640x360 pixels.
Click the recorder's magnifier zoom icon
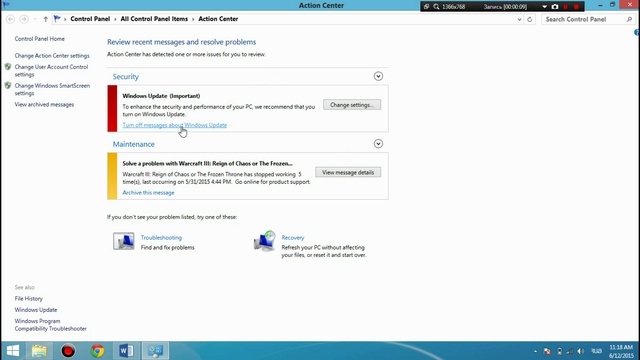coord(436,7)
